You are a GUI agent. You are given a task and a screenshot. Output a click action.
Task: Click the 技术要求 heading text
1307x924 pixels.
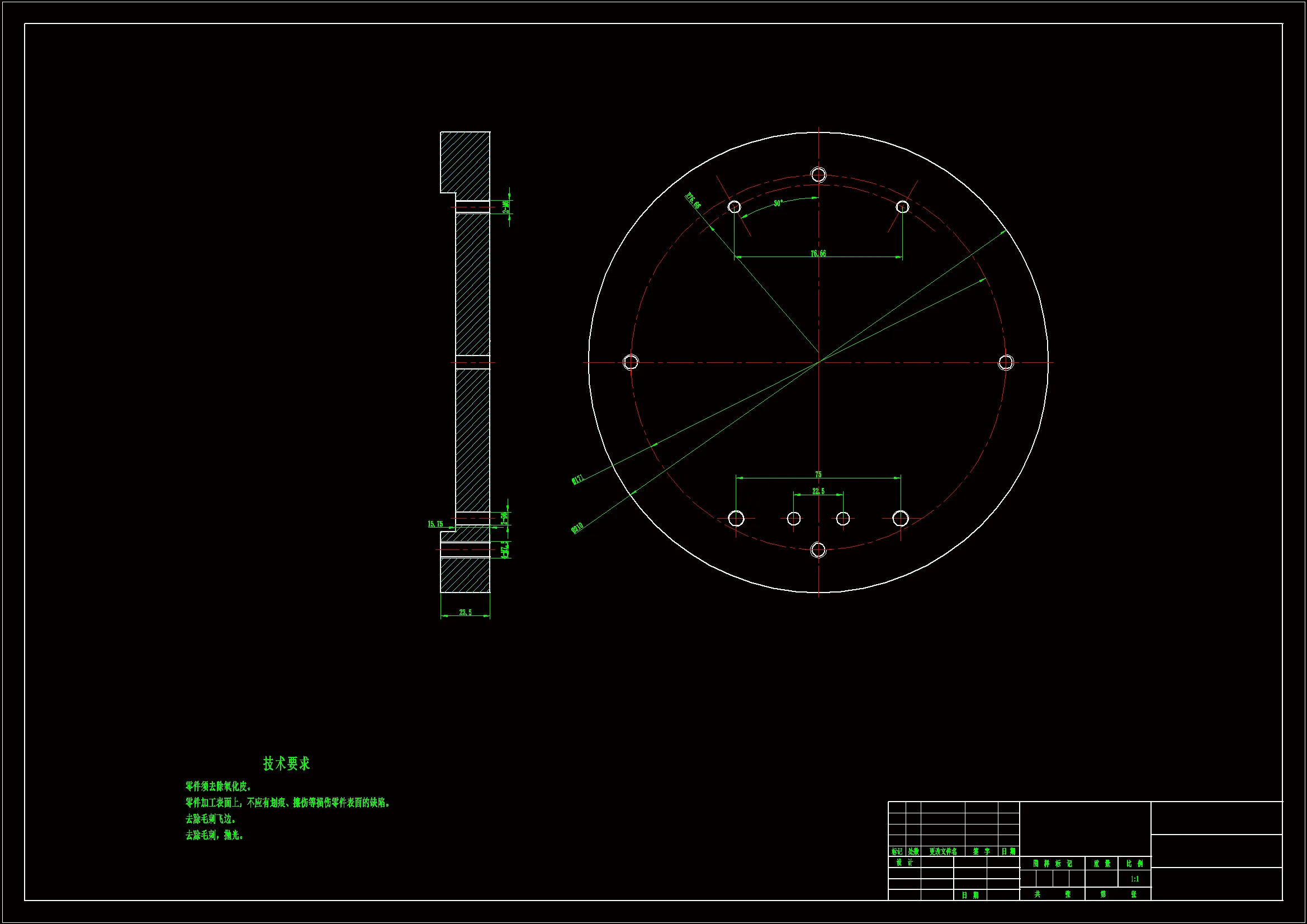point(286,764)
